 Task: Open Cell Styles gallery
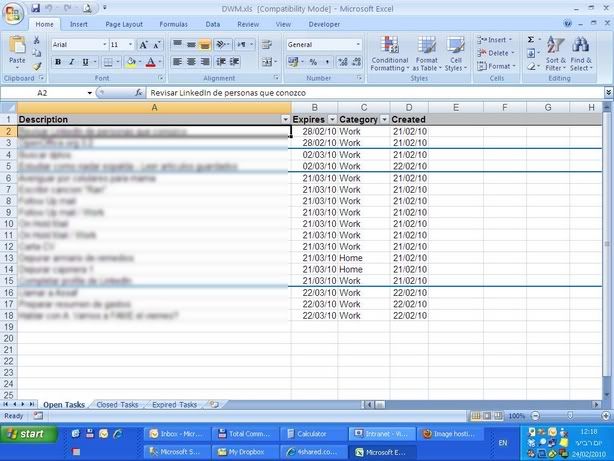pos(455,54)
